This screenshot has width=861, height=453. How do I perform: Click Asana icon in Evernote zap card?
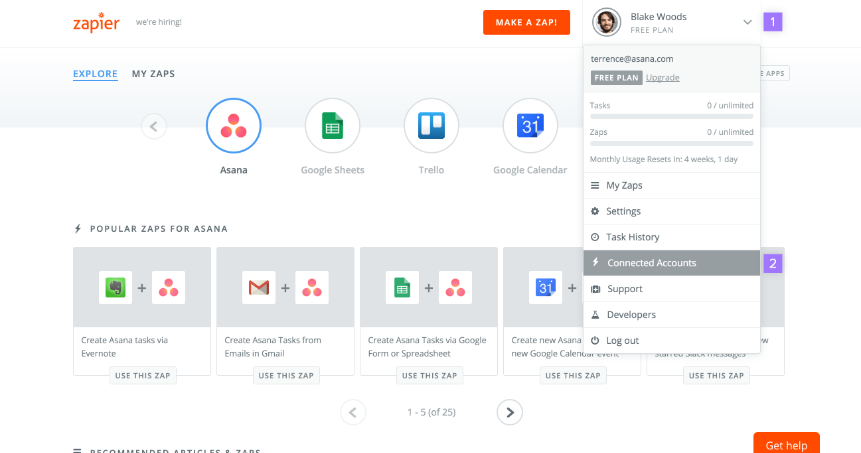click(x=169, y=287)
